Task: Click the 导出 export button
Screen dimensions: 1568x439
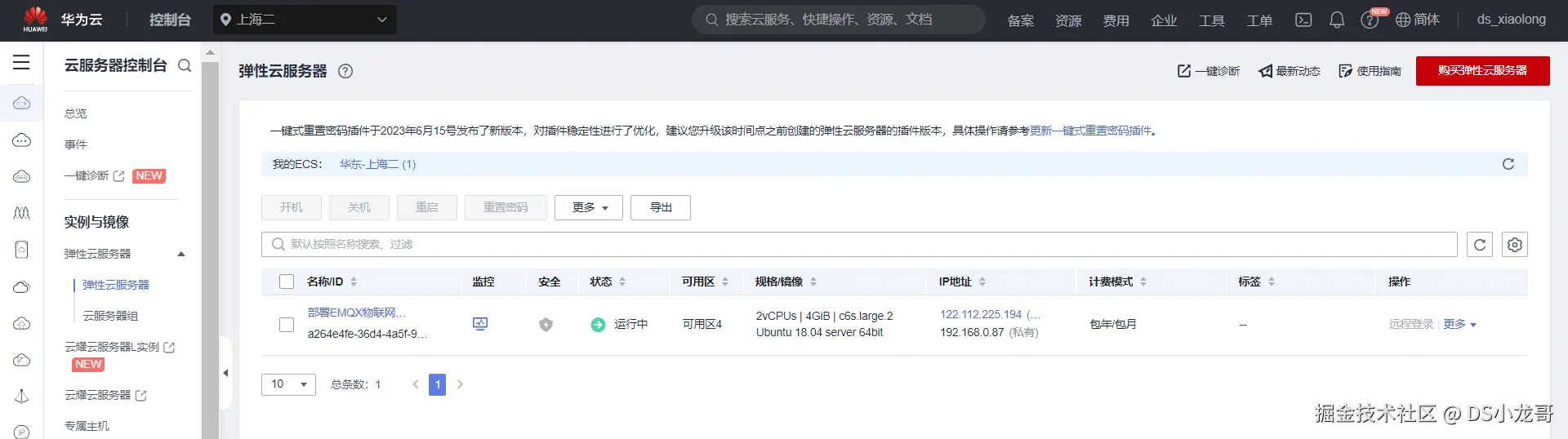Action: (x=661, y=207)
